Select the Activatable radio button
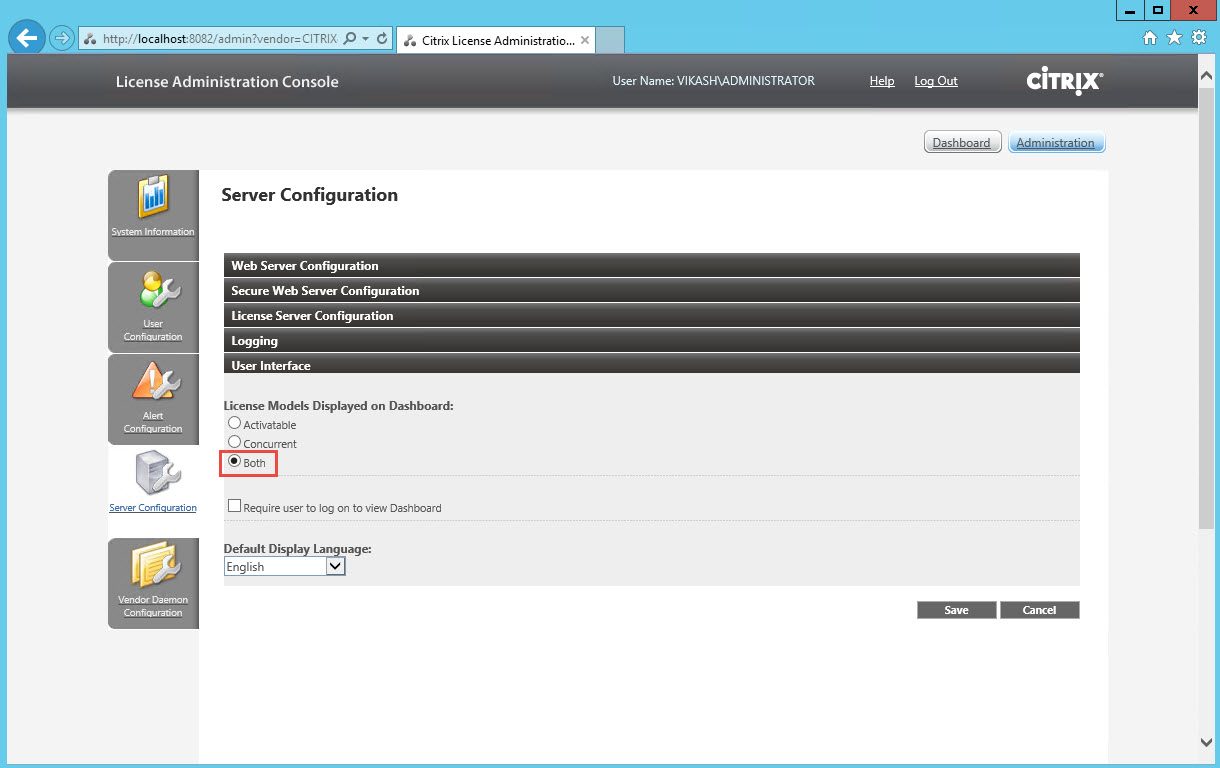The height and width of the screenshot is (768, 1220). click(235, 423)
